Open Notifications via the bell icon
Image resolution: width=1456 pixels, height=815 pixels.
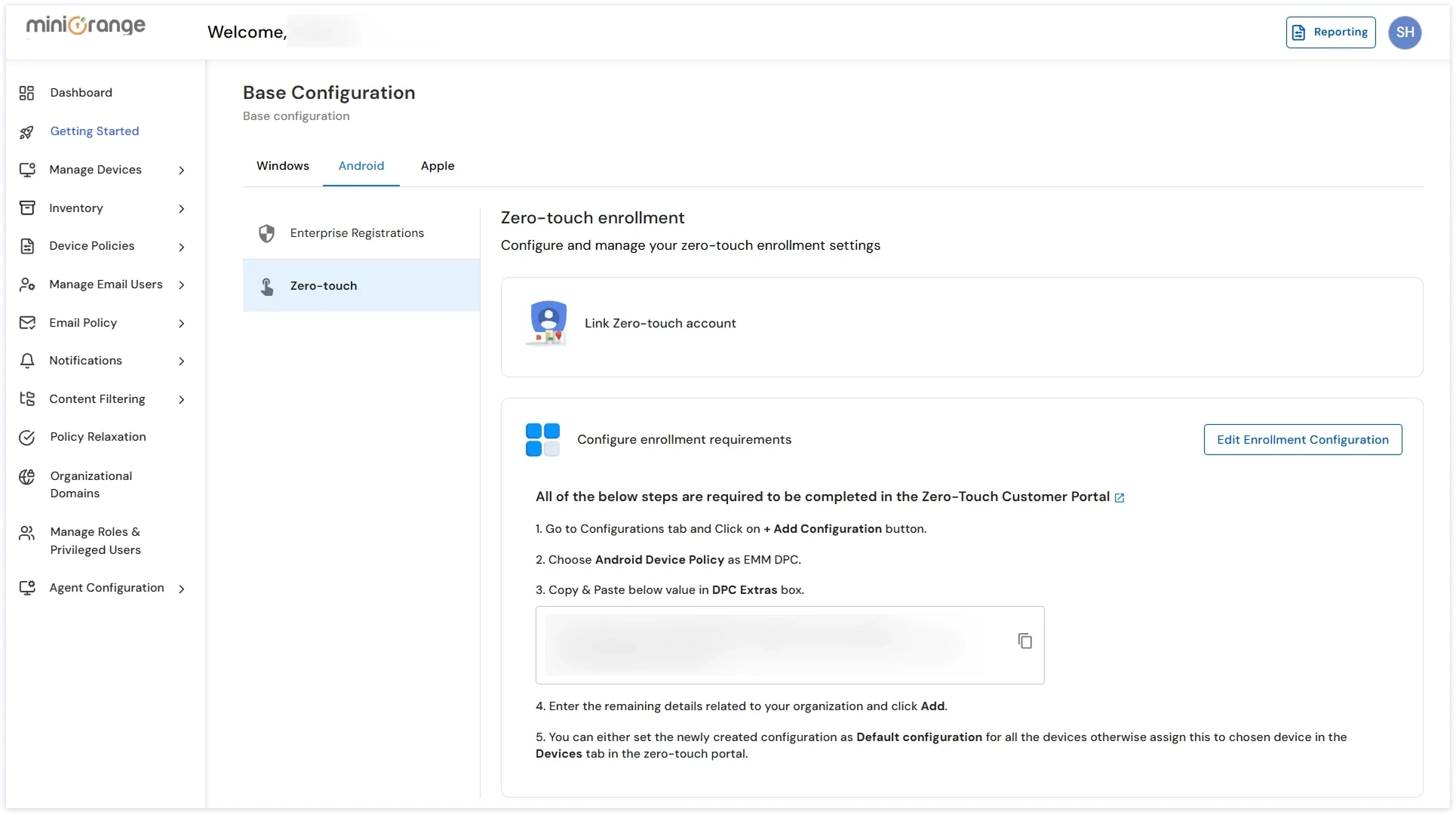click(27, 360)
